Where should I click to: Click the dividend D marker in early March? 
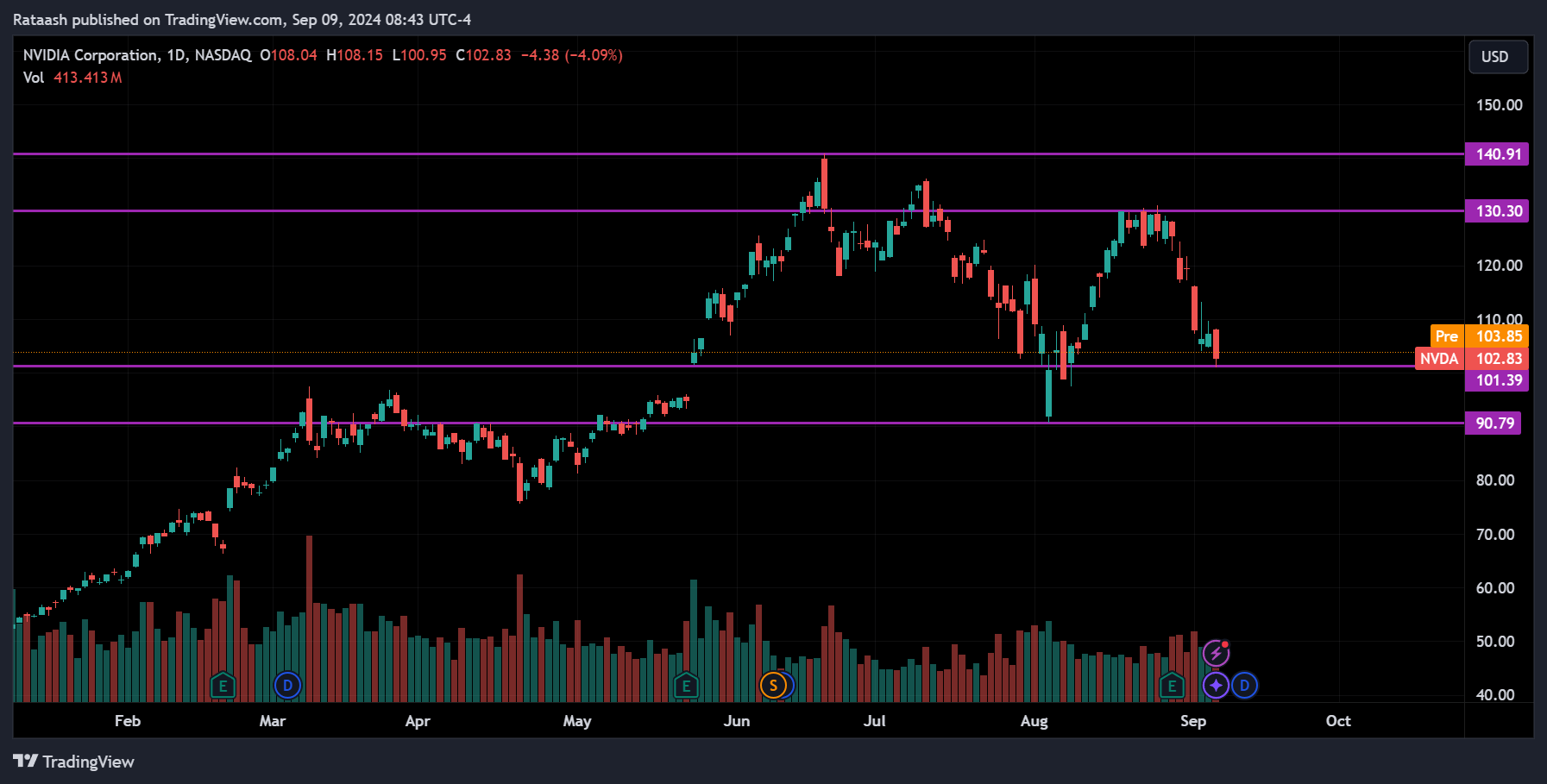tap(287, 686)
